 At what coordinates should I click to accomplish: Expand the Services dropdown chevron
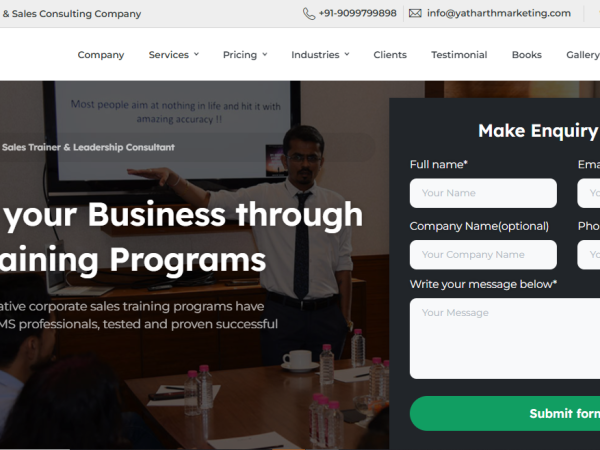196,54
